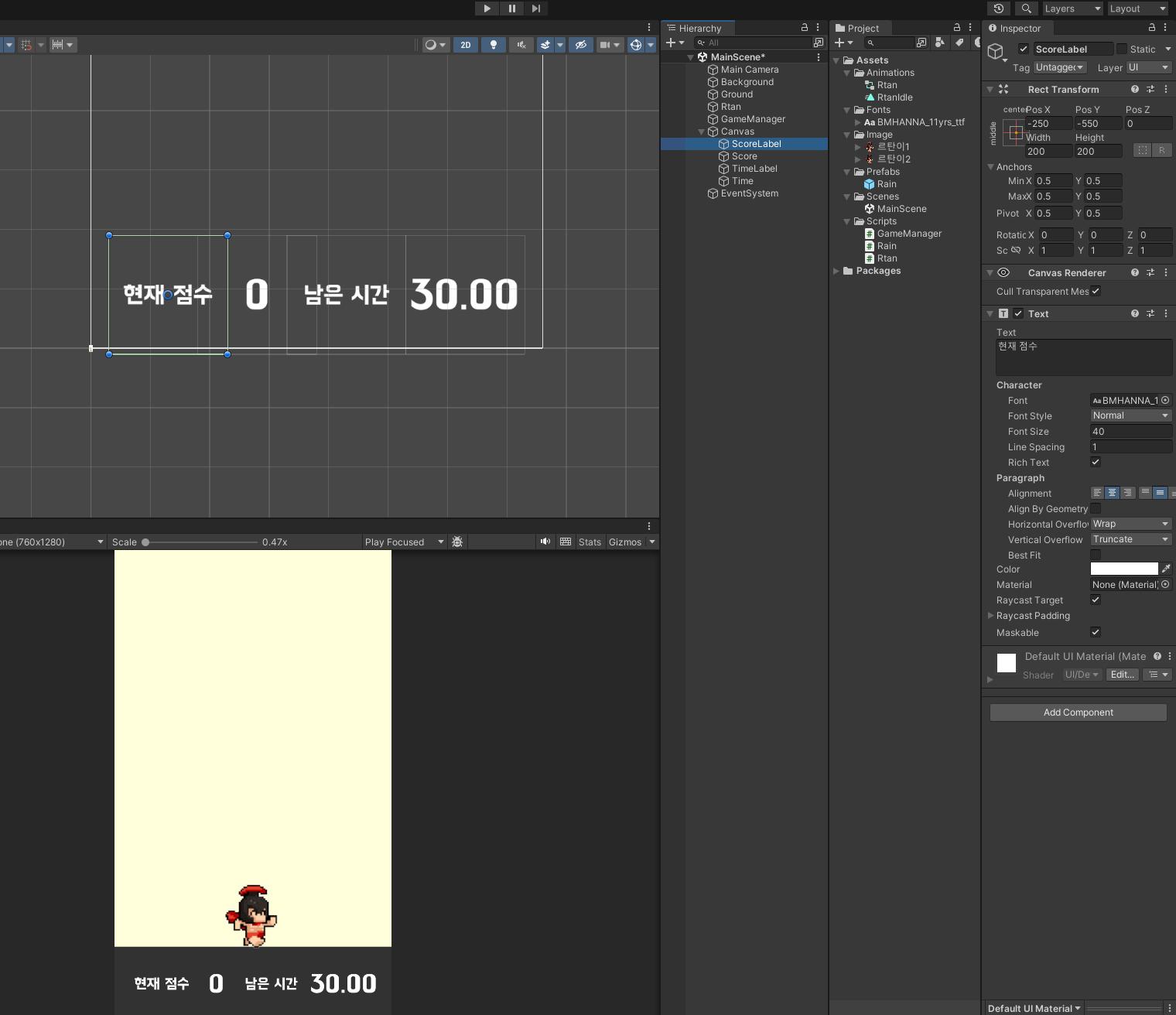The height and width of the screenshot is (1015, 1176).
Task: Toggle the Rich Text checkbox
Action: coord(1096,462)
